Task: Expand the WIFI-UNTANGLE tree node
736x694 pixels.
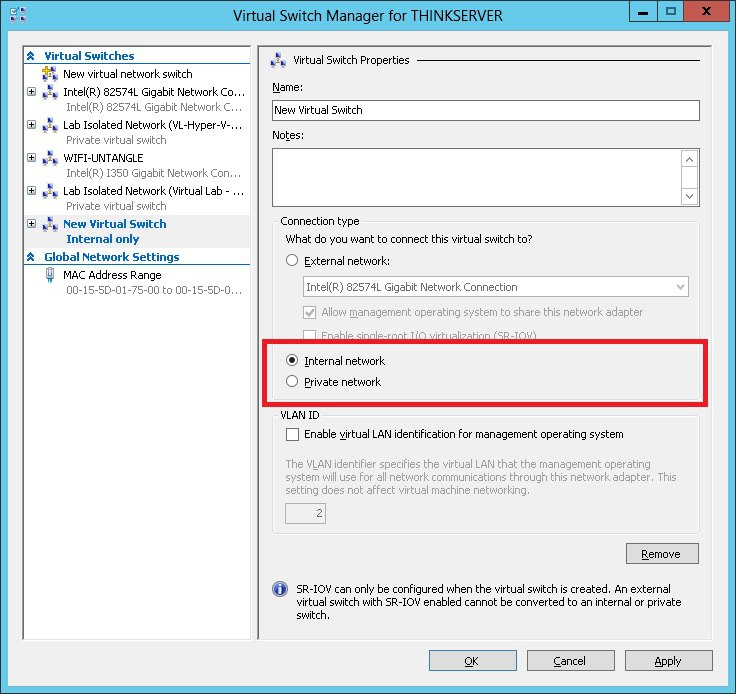Action: pyautogui.click(x=31, y=157)
